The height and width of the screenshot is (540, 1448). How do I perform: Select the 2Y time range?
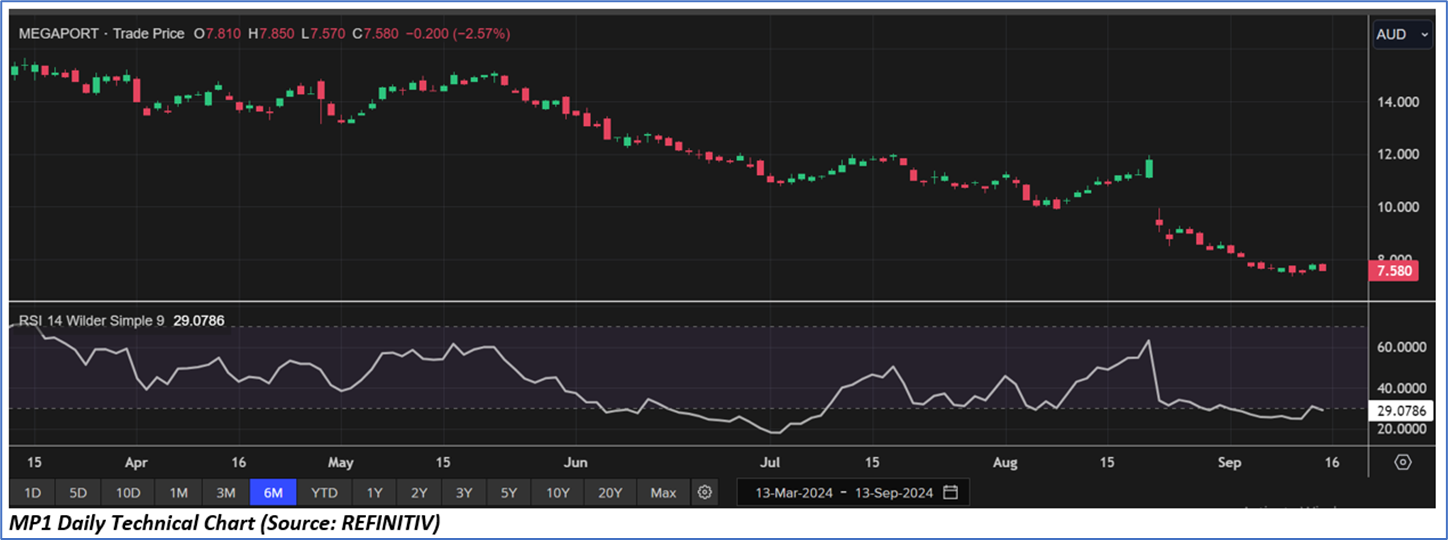419,492
